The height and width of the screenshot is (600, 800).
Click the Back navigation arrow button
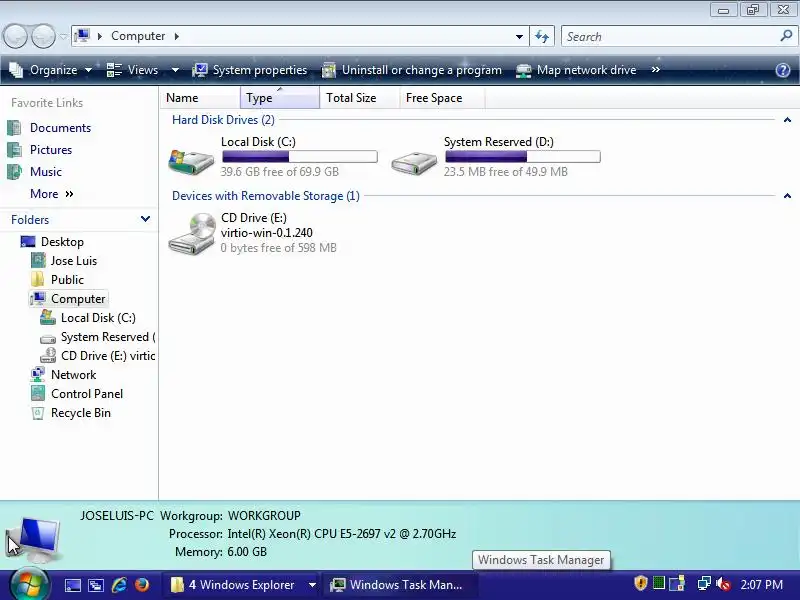(15, 36)
